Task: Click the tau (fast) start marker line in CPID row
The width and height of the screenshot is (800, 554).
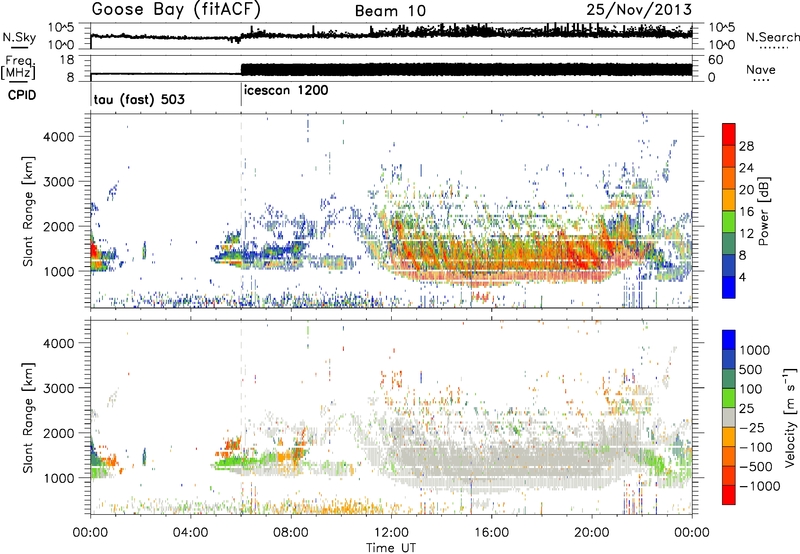Action: [91, 95]
